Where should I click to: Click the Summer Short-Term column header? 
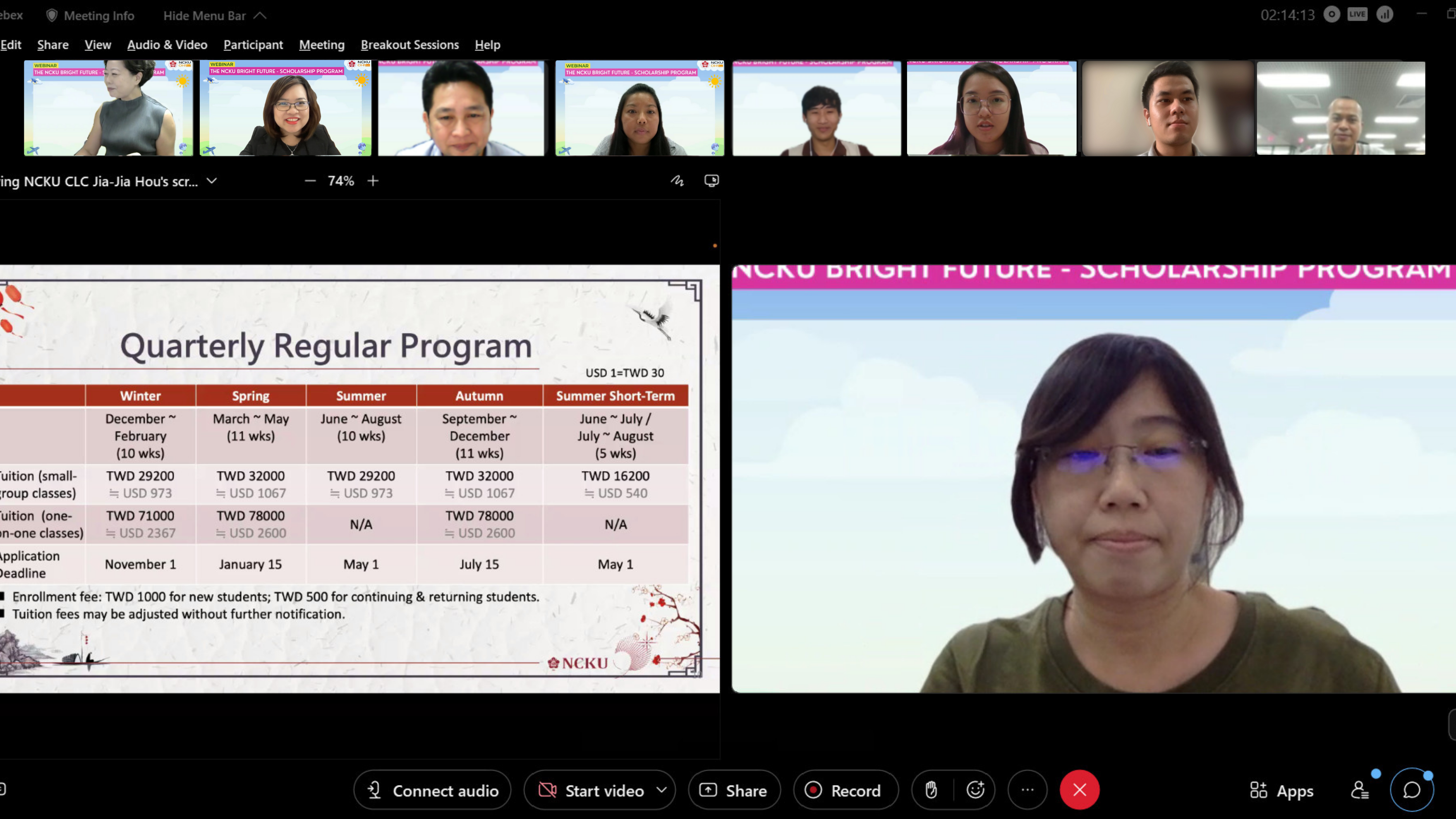[615, 396]
